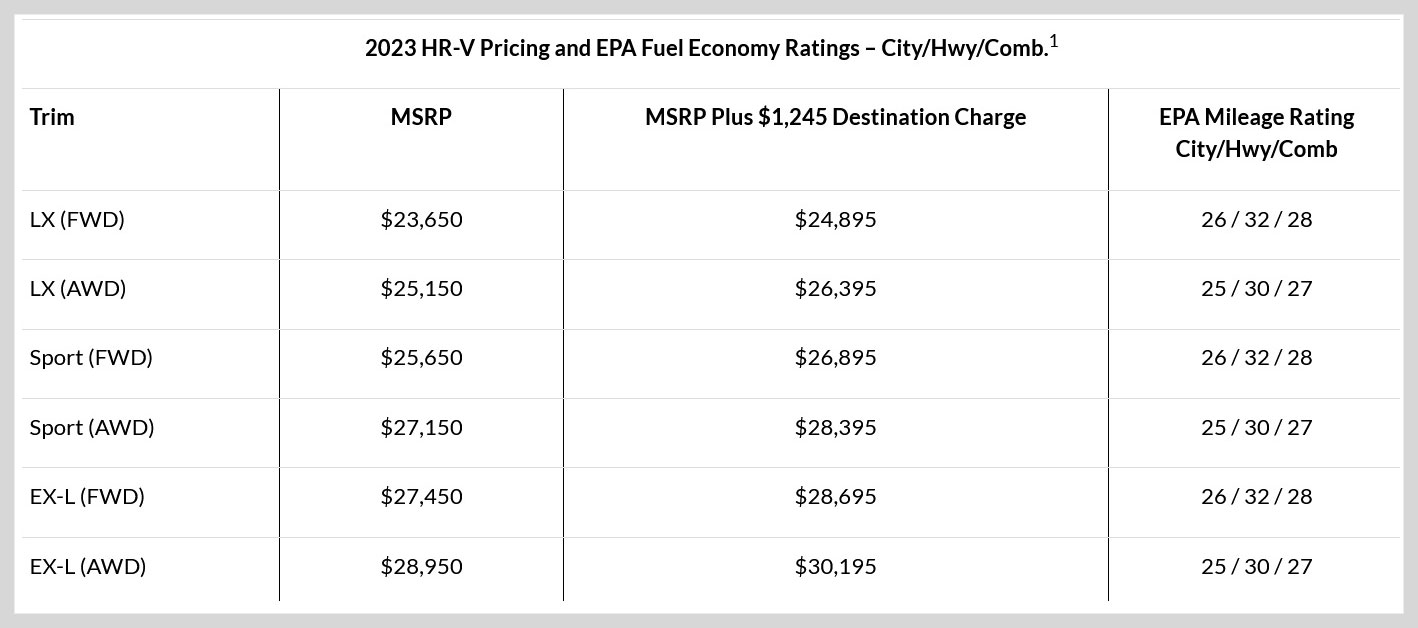Select the $28,950 MSRP cell
1418x628 pixels.
coord(421,566)
